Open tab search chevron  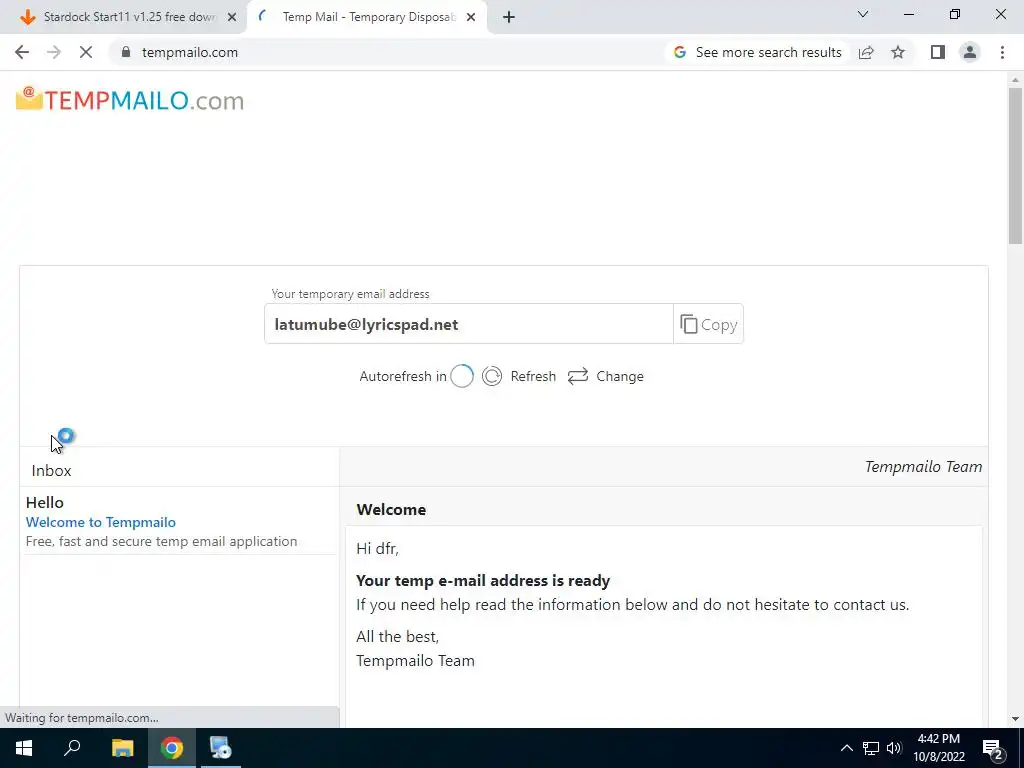pyautogui.click(x=863, y=14)
